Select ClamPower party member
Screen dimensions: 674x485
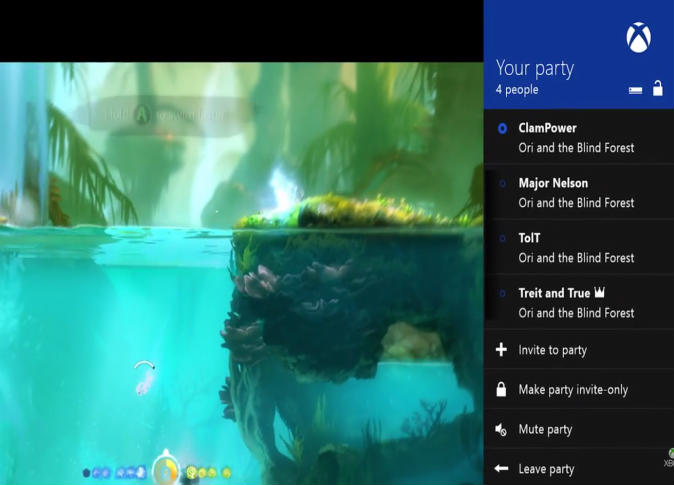click(579, 137)
